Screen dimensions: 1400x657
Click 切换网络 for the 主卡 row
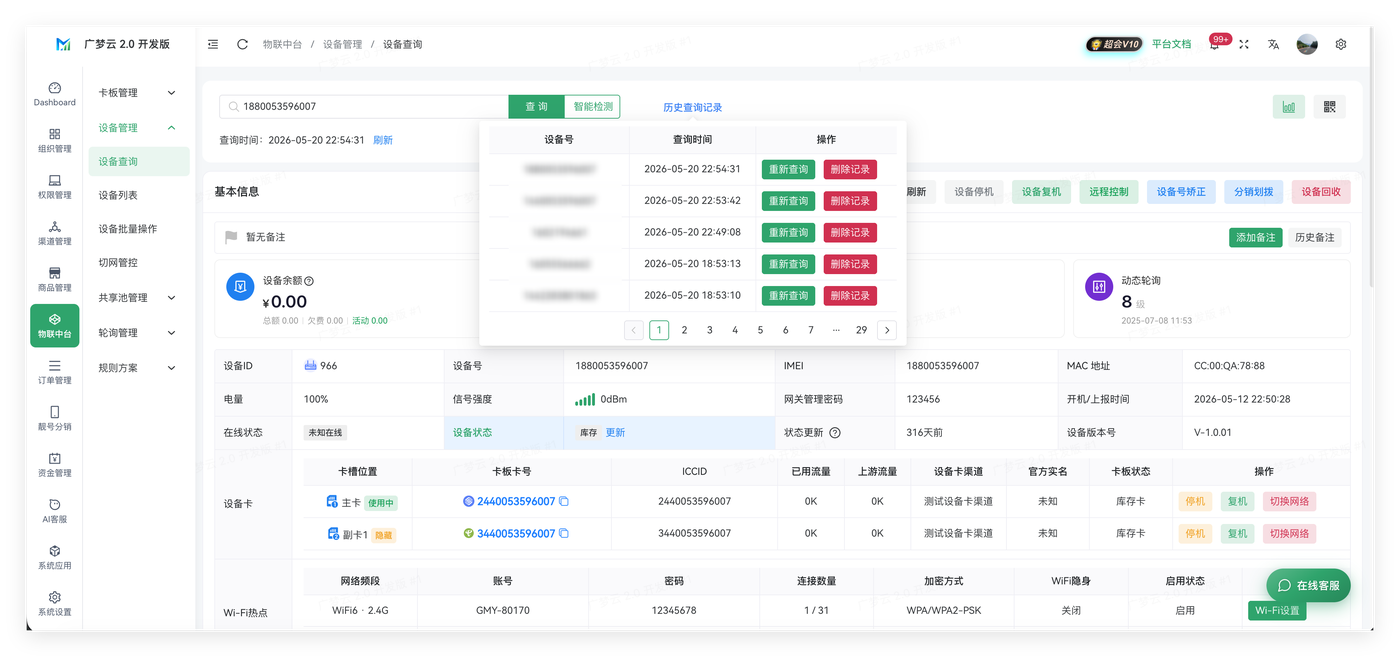pos(1289,501)
